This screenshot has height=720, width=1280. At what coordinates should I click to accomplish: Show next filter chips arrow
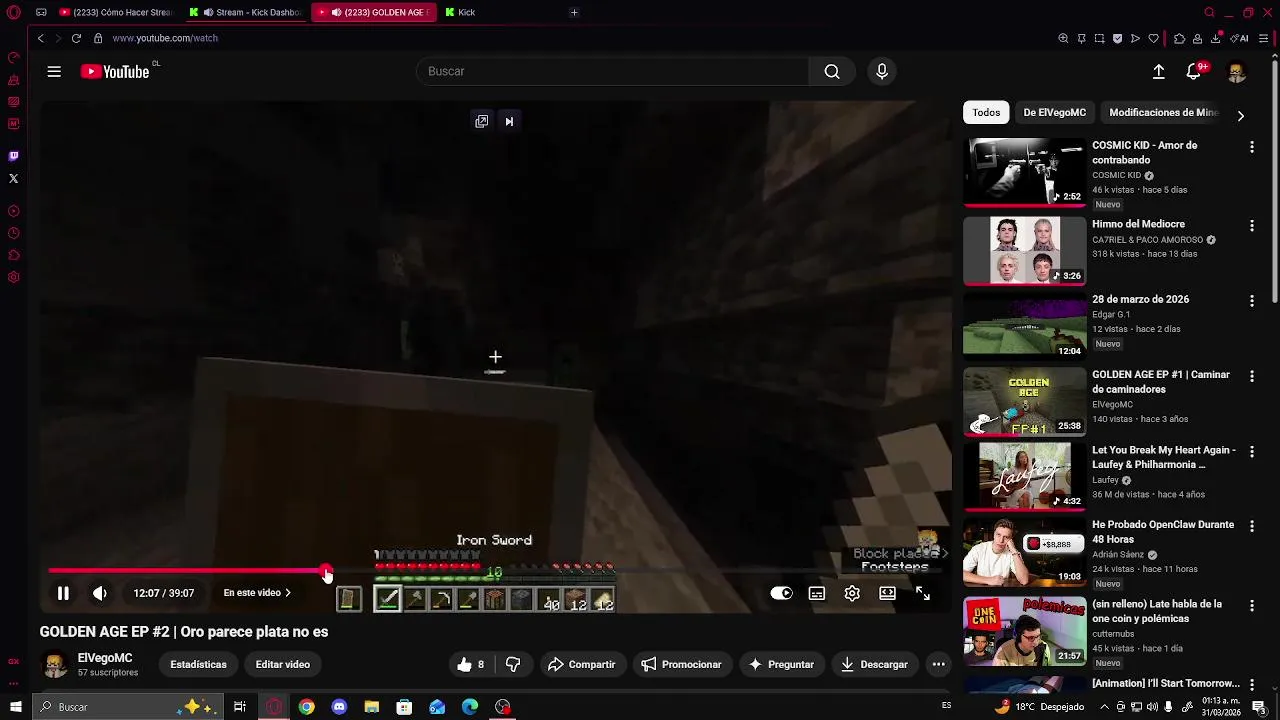pos(1240,115)
